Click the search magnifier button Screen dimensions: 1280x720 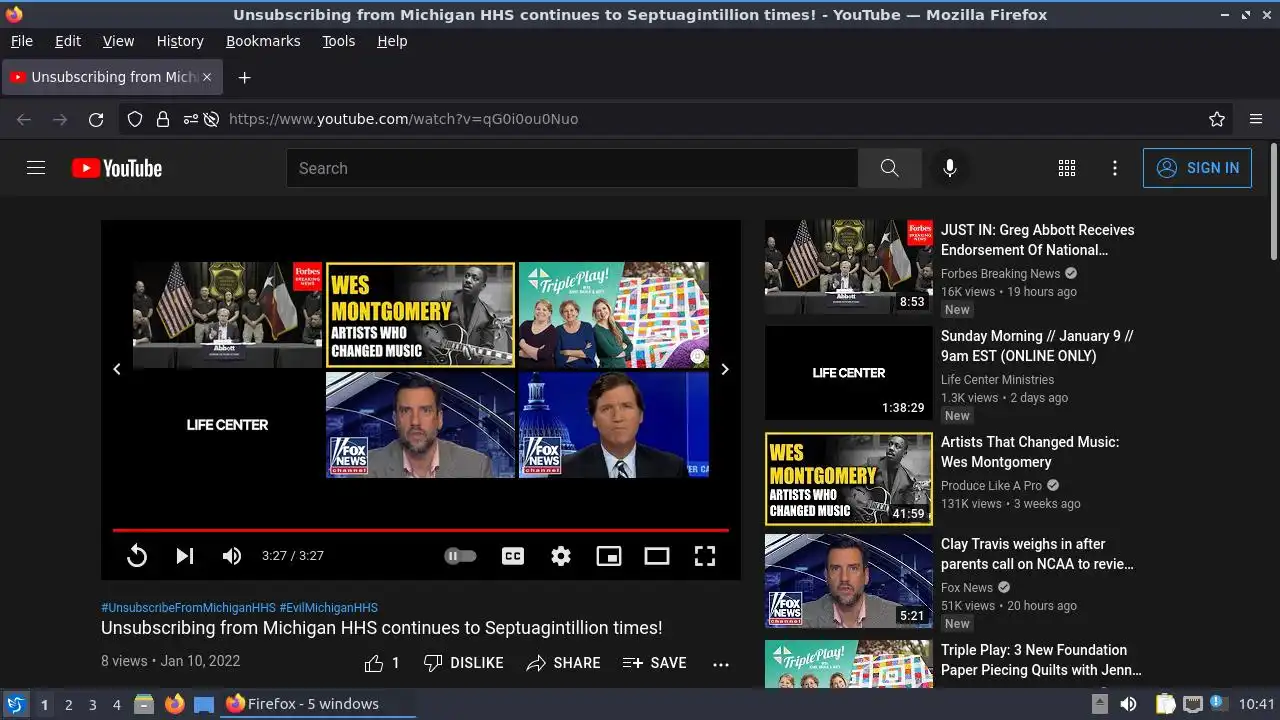(889, 168)
